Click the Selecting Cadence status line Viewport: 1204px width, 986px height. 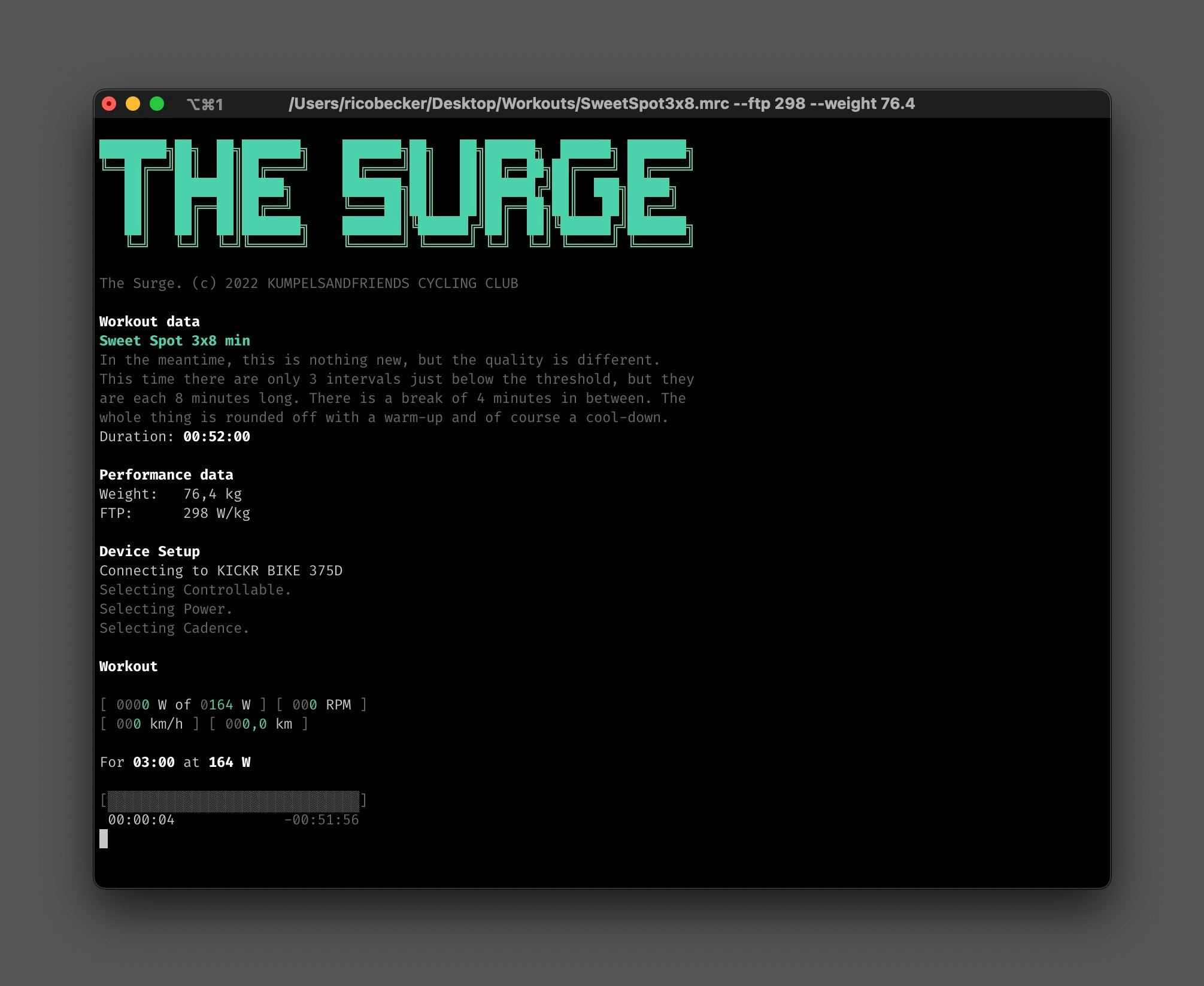pyautogui.click(x=174, y=628)
